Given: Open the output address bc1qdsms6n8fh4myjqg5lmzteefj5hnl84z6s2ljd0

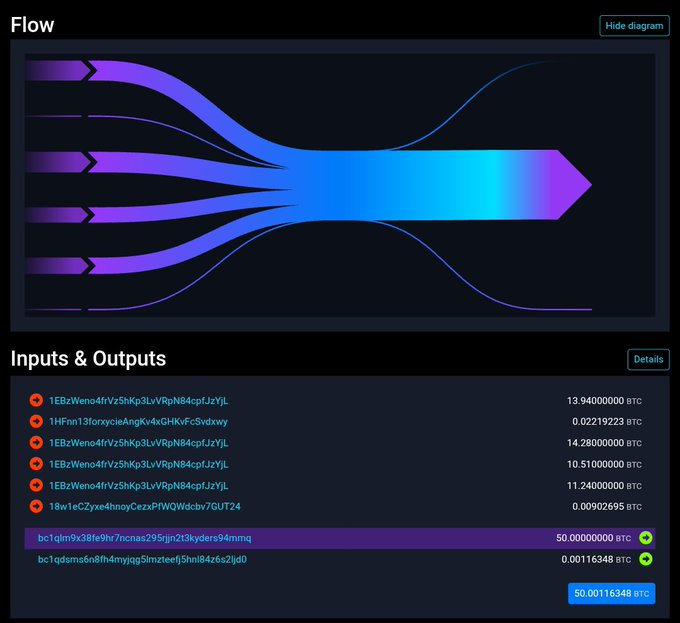Looking at the screenshot, I should click(142, 560).
